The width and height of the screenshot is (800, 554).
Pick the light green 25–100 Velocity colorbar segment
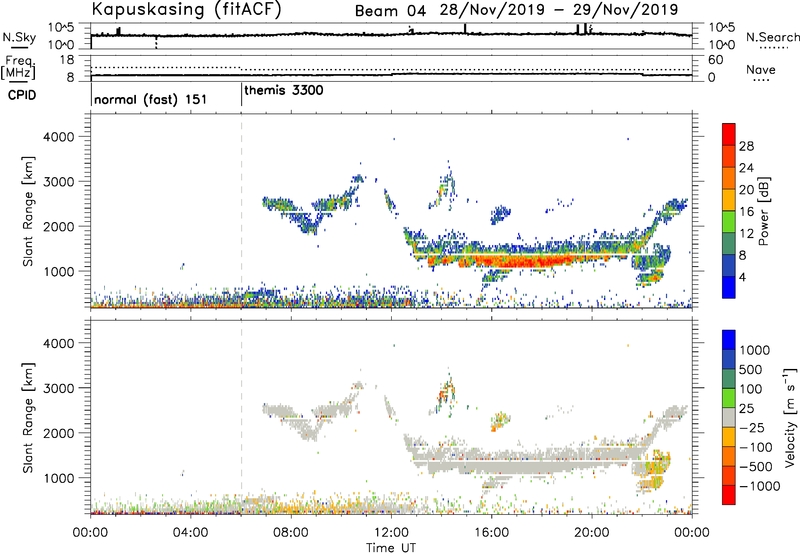729,398
